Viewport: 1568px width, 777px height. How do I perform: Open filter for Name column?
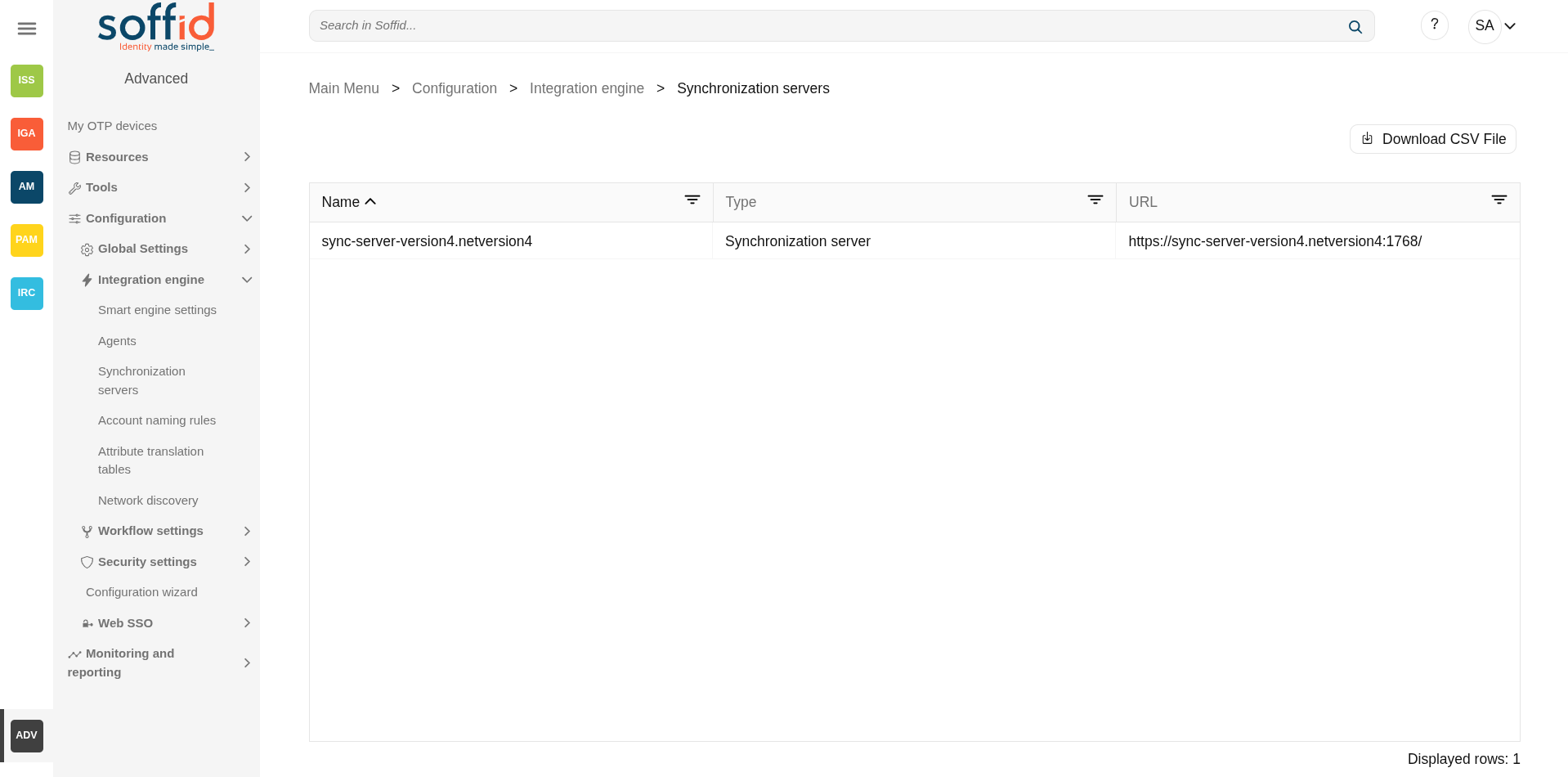pos(692,200)
